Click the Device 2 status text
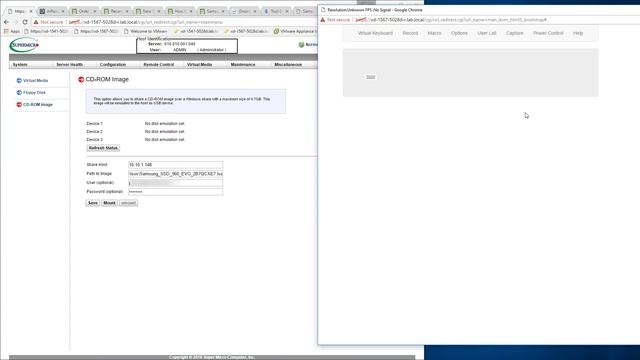 tap(164, 131)
